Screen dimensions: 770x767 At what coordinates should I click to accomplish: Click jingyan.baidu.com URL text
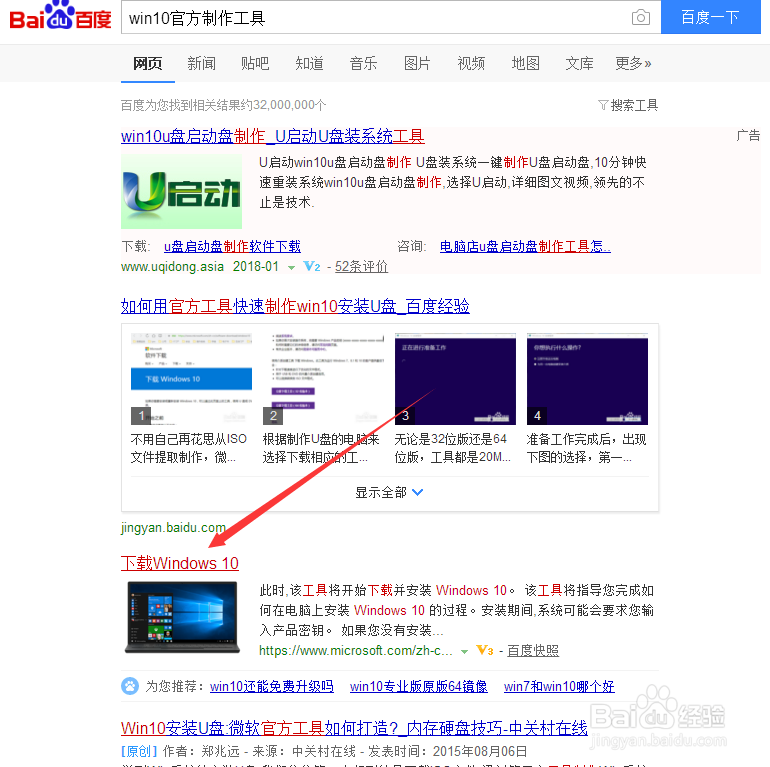(173, 528)
